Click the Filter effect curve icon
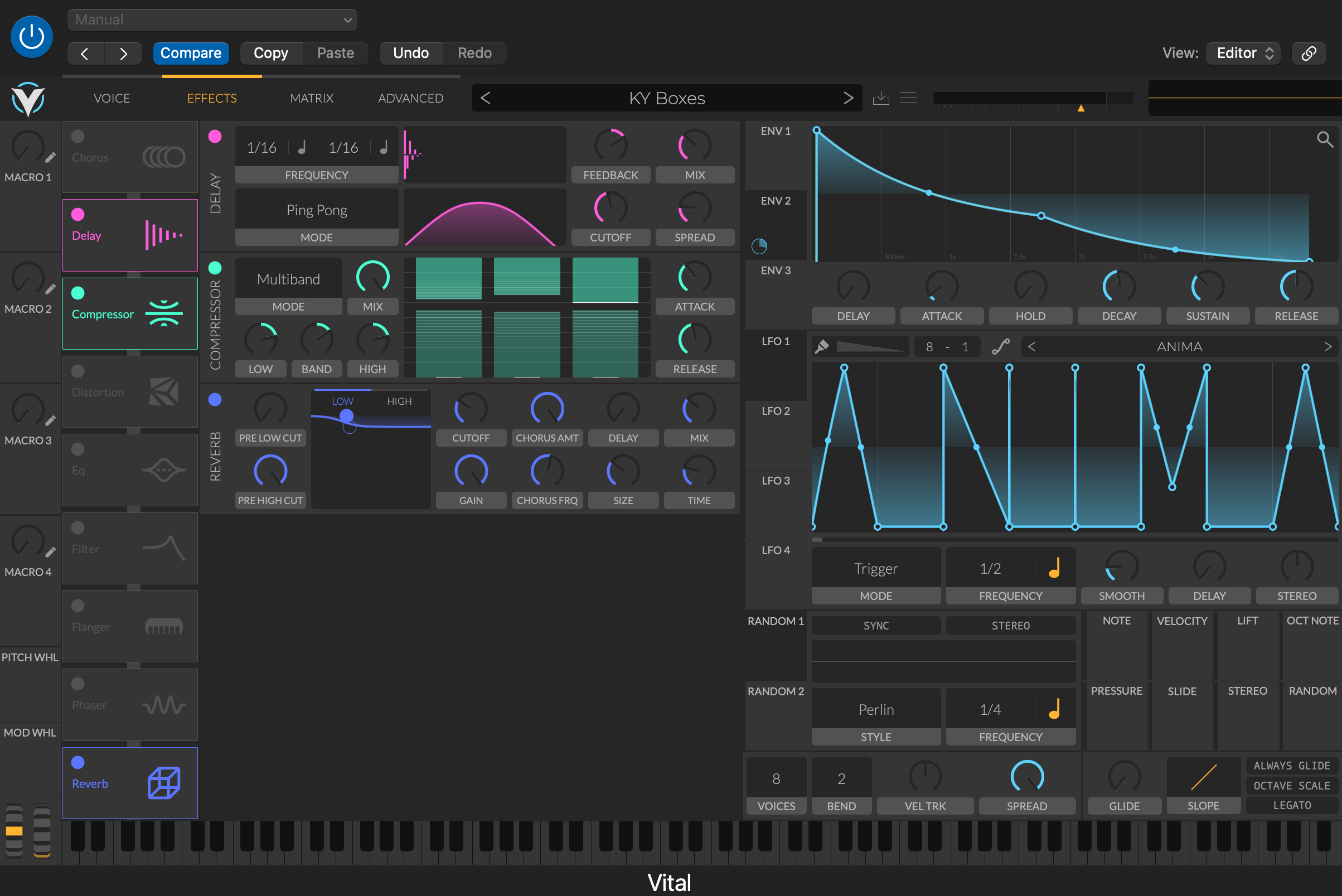The width and height of the screenshot is (1342, 896). pyautogui.click(x=163, y=548)
